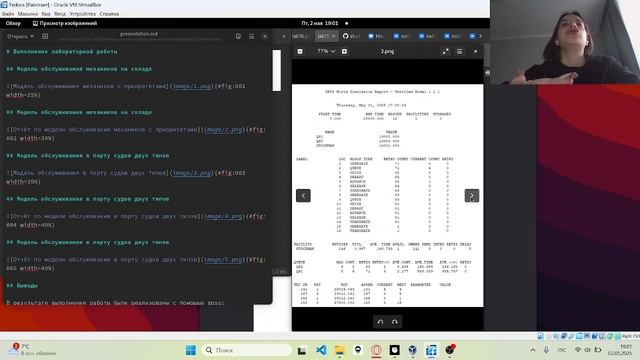Switch the РУС keyboard language indicator
This screenshot has height=360, width=640.
[562, 350]
